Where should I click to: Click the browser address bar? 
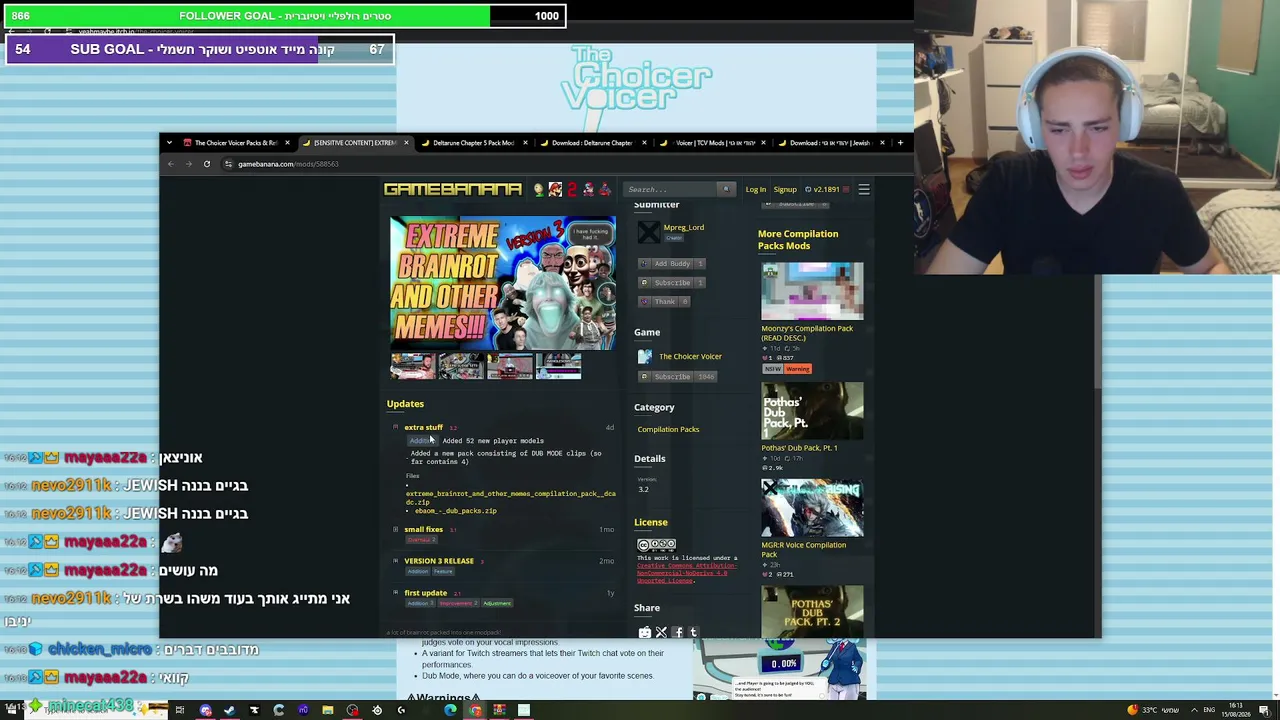(560, 164)
